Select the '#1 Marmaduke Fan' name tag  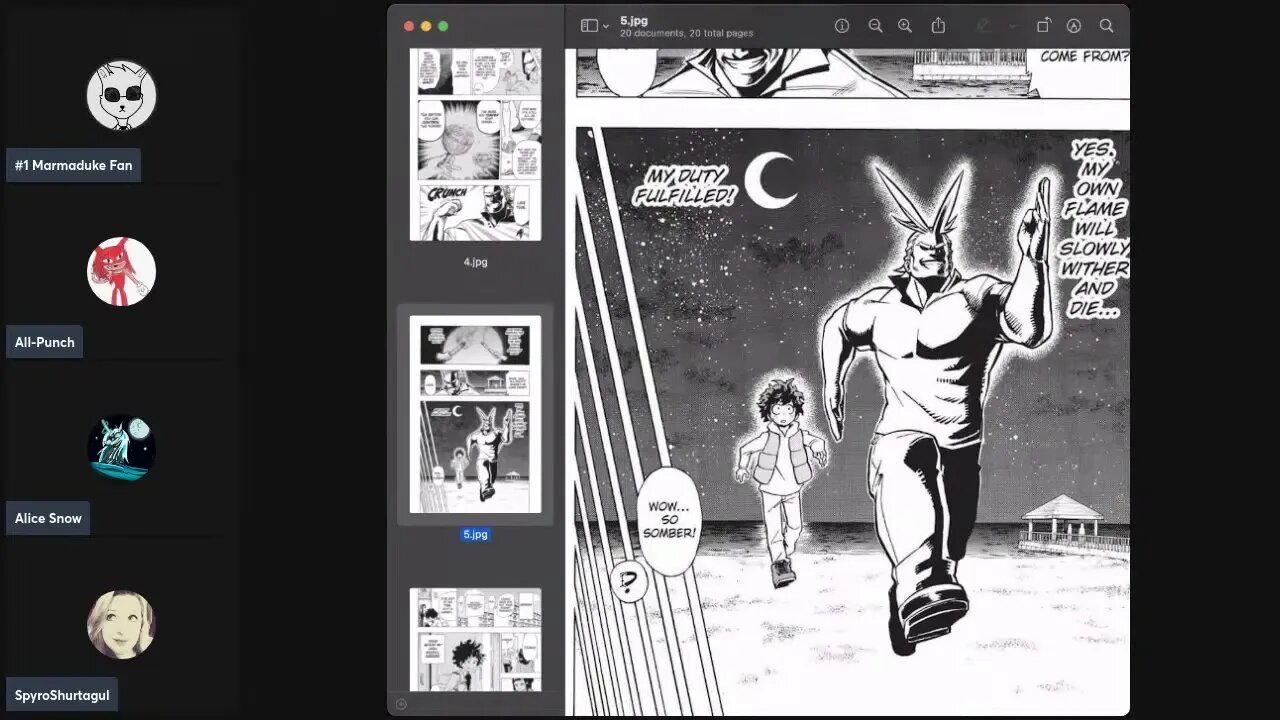(x=73, y=165)
